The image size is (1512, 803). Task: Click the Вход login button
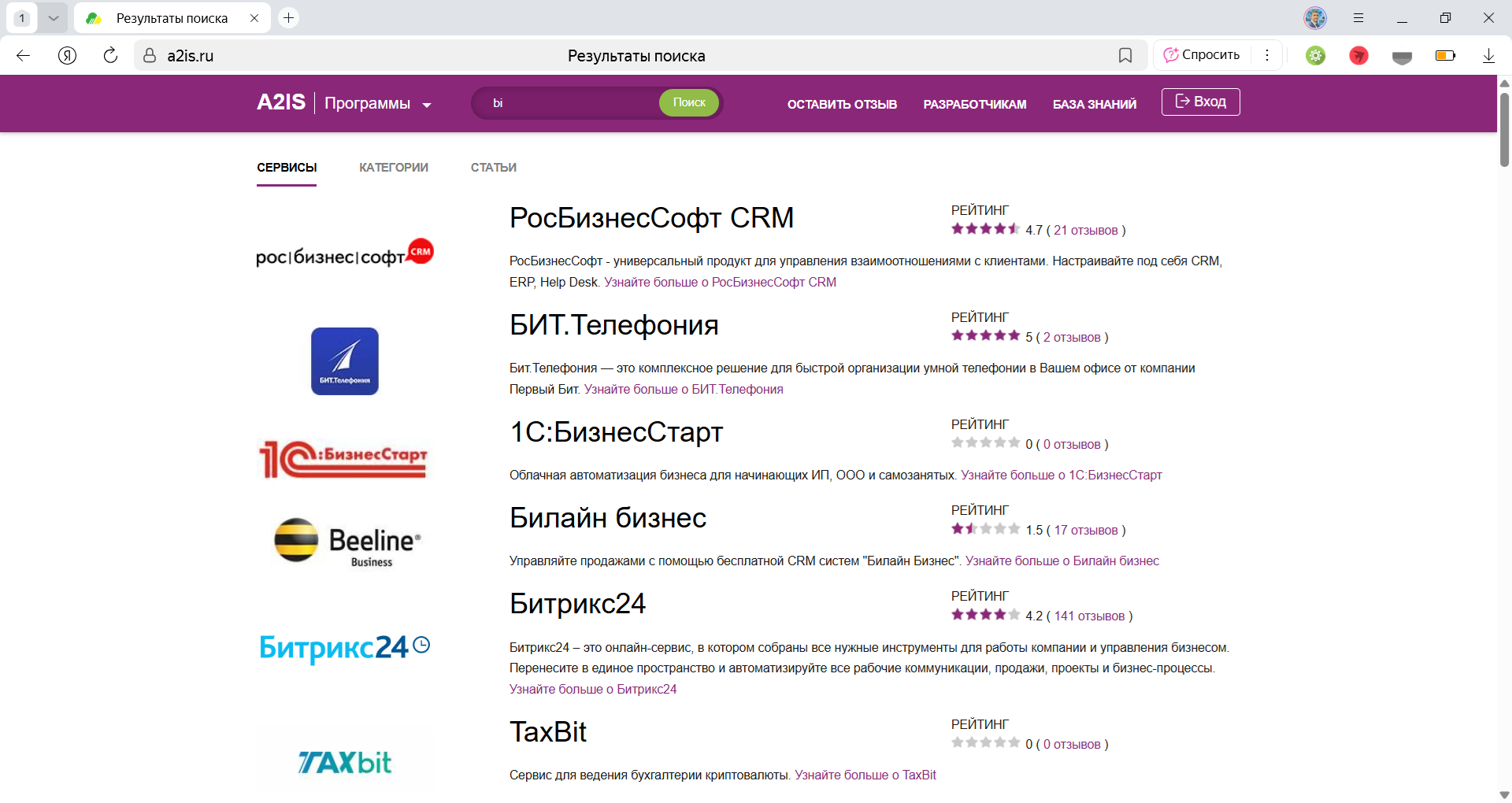pyautogui.click(x=1200, y=102)
